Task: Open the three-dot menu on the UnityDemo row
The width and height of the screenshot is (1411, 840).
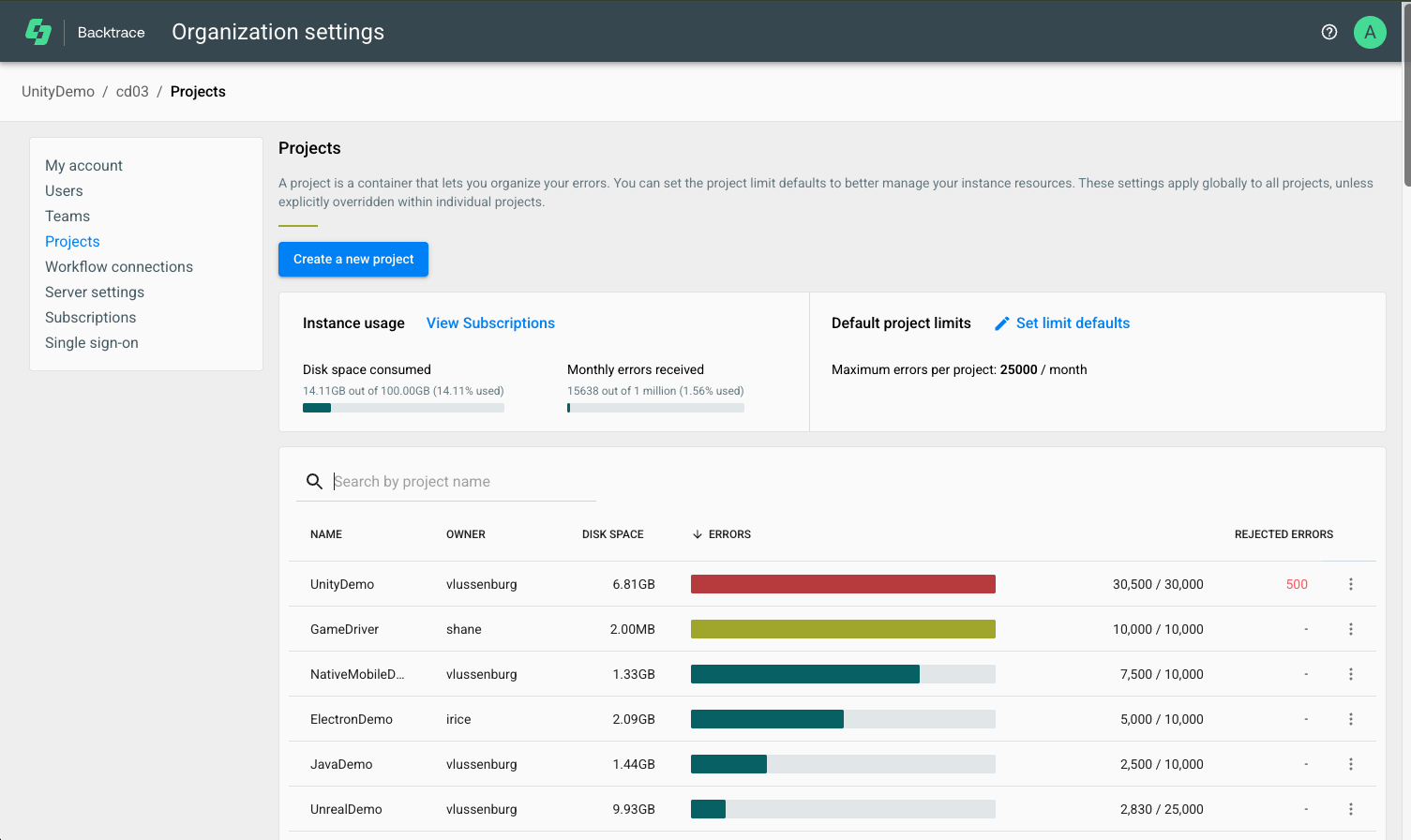Action: click(x=1350, y=583)
